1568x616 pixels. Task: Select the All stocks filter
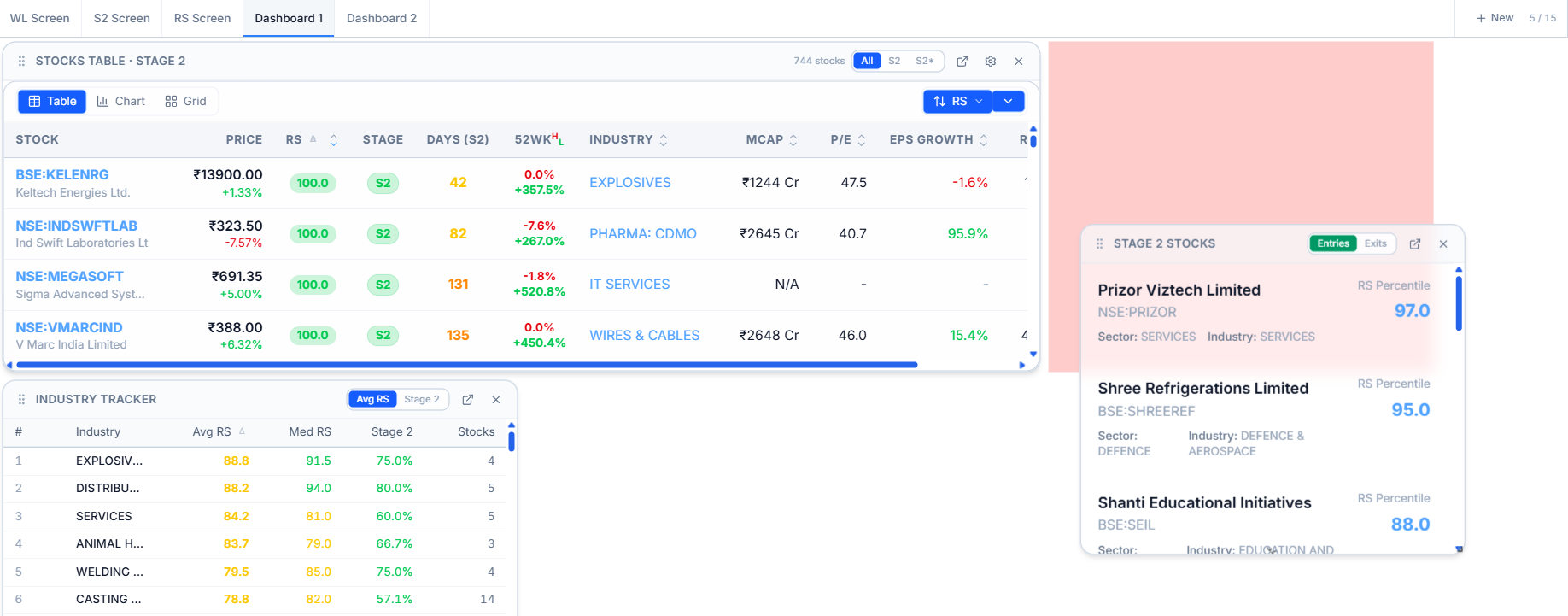pos(867,61)
